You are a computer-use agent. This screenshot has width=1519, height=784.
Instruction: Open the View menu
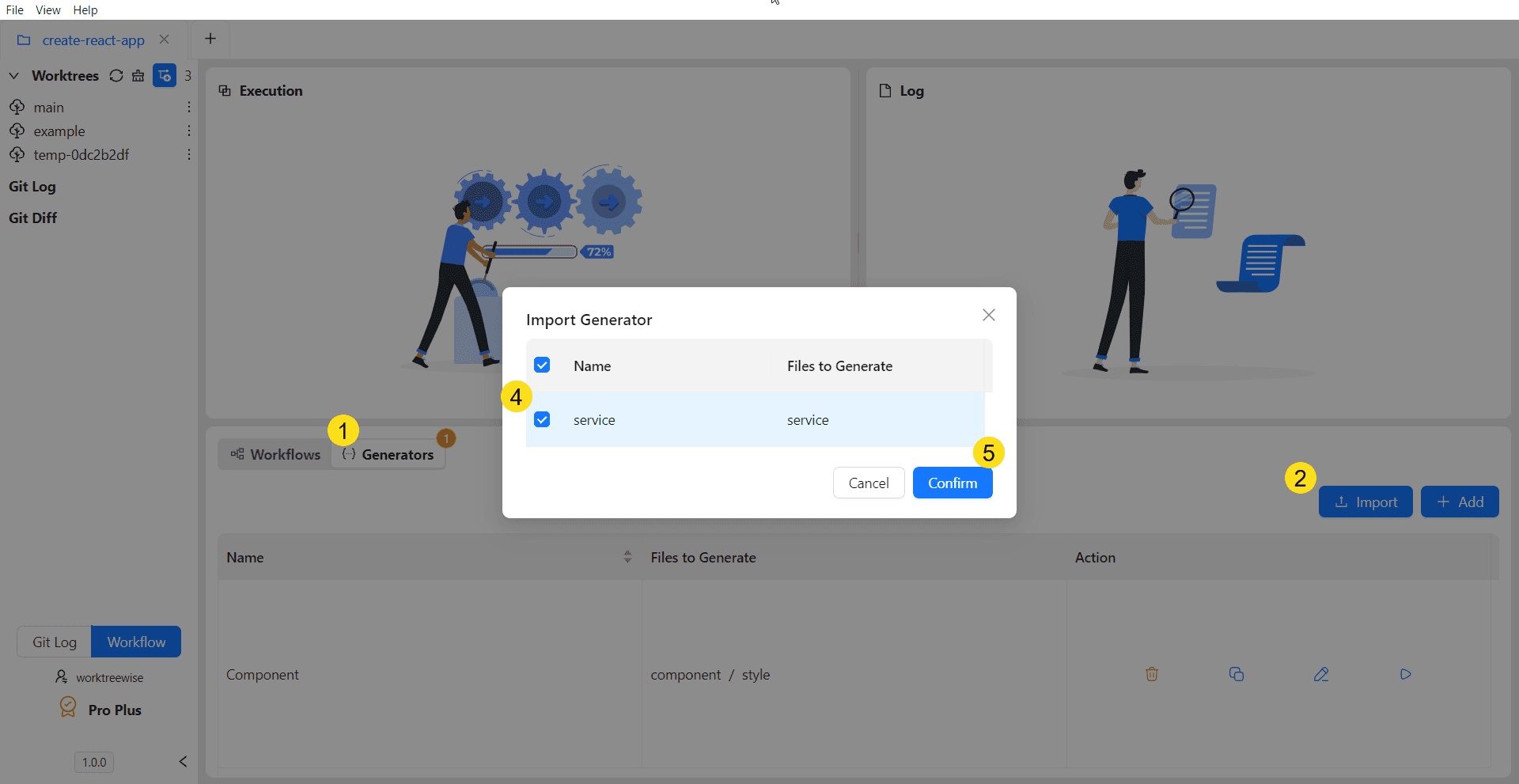[47, 10]
